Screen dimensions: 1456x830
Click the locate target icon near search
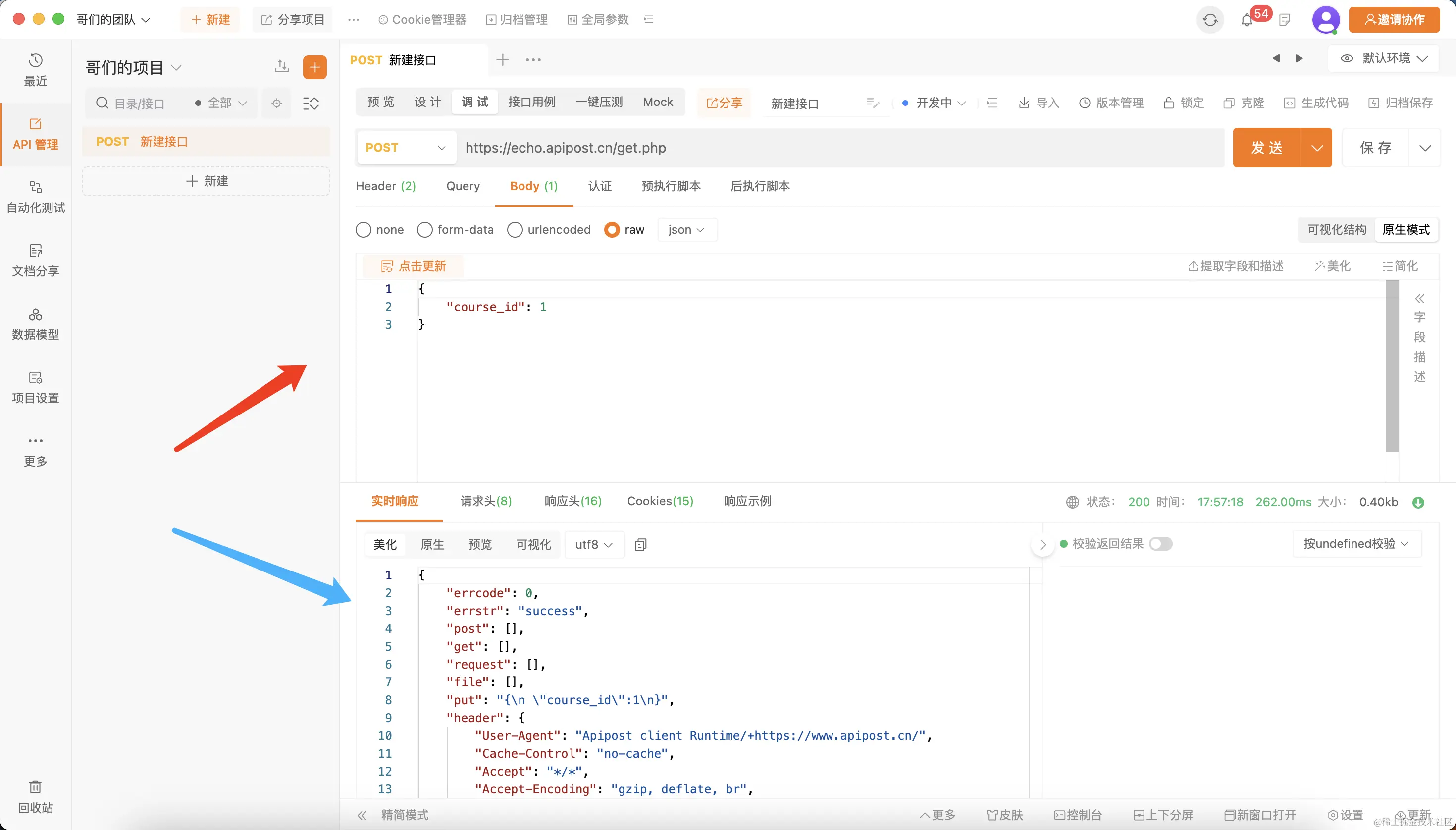coord(276,103)
